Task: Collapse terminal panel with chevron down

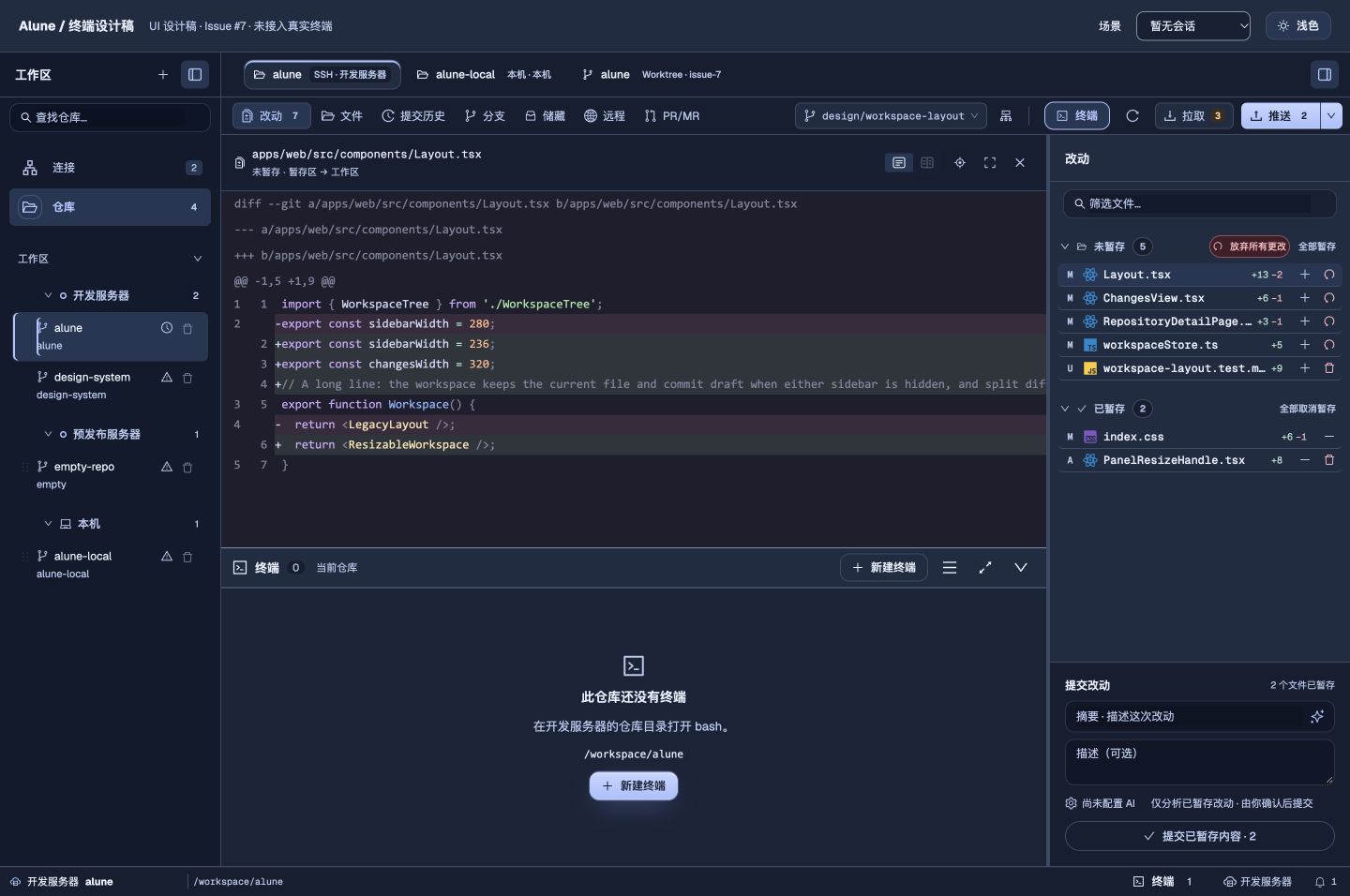Action: click(1021, 567)
